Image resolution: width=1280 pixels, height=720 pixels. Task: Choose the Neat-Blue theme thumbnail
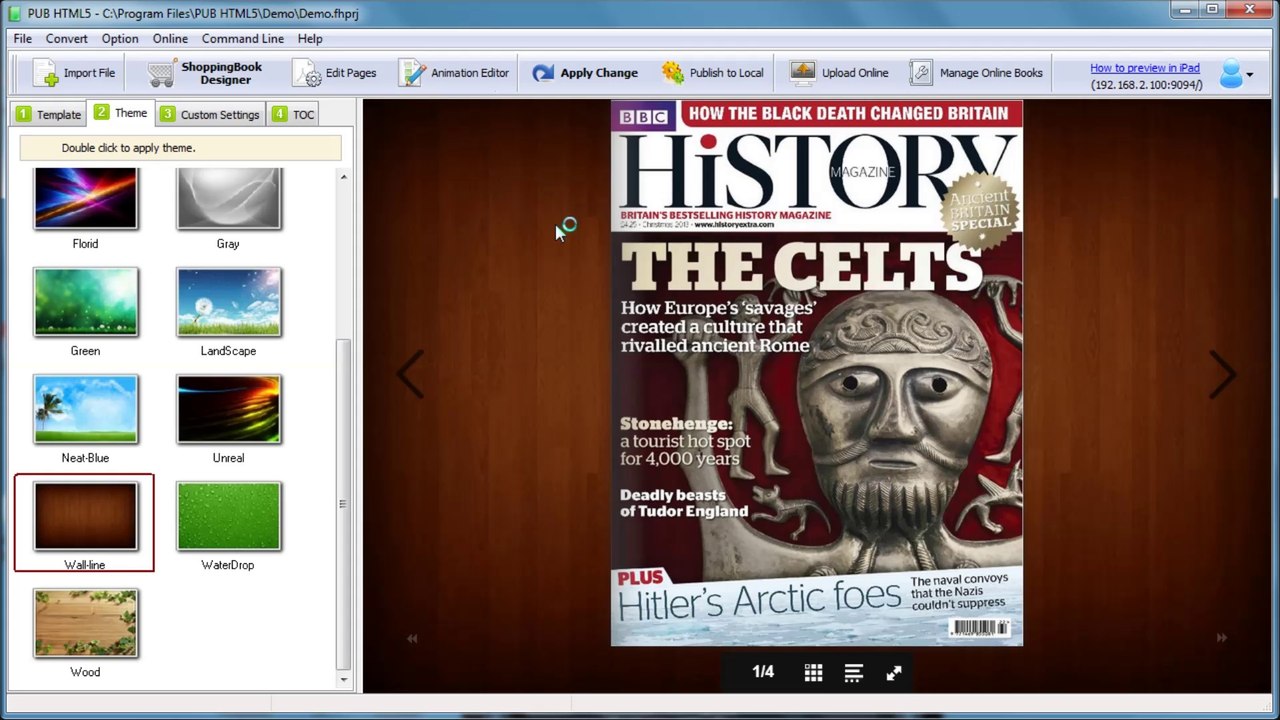point(85,409)
